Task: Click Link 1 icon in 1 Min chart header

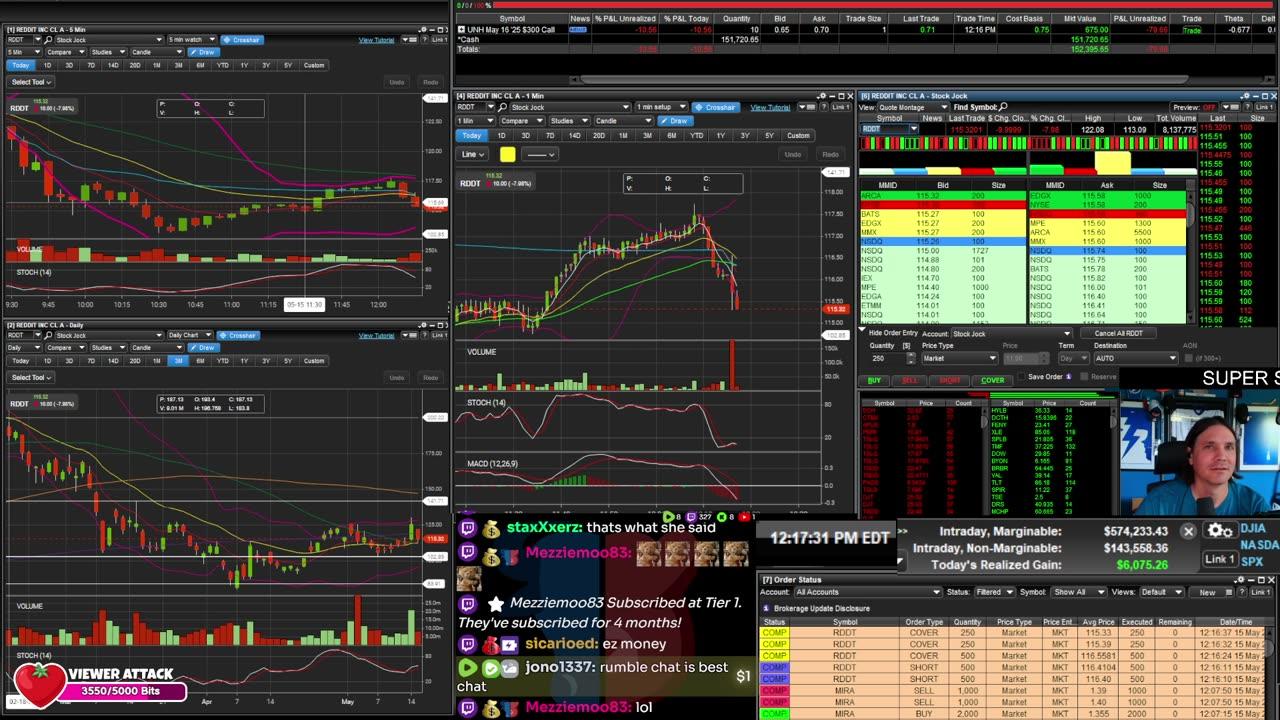Action: tap(839, 107)
